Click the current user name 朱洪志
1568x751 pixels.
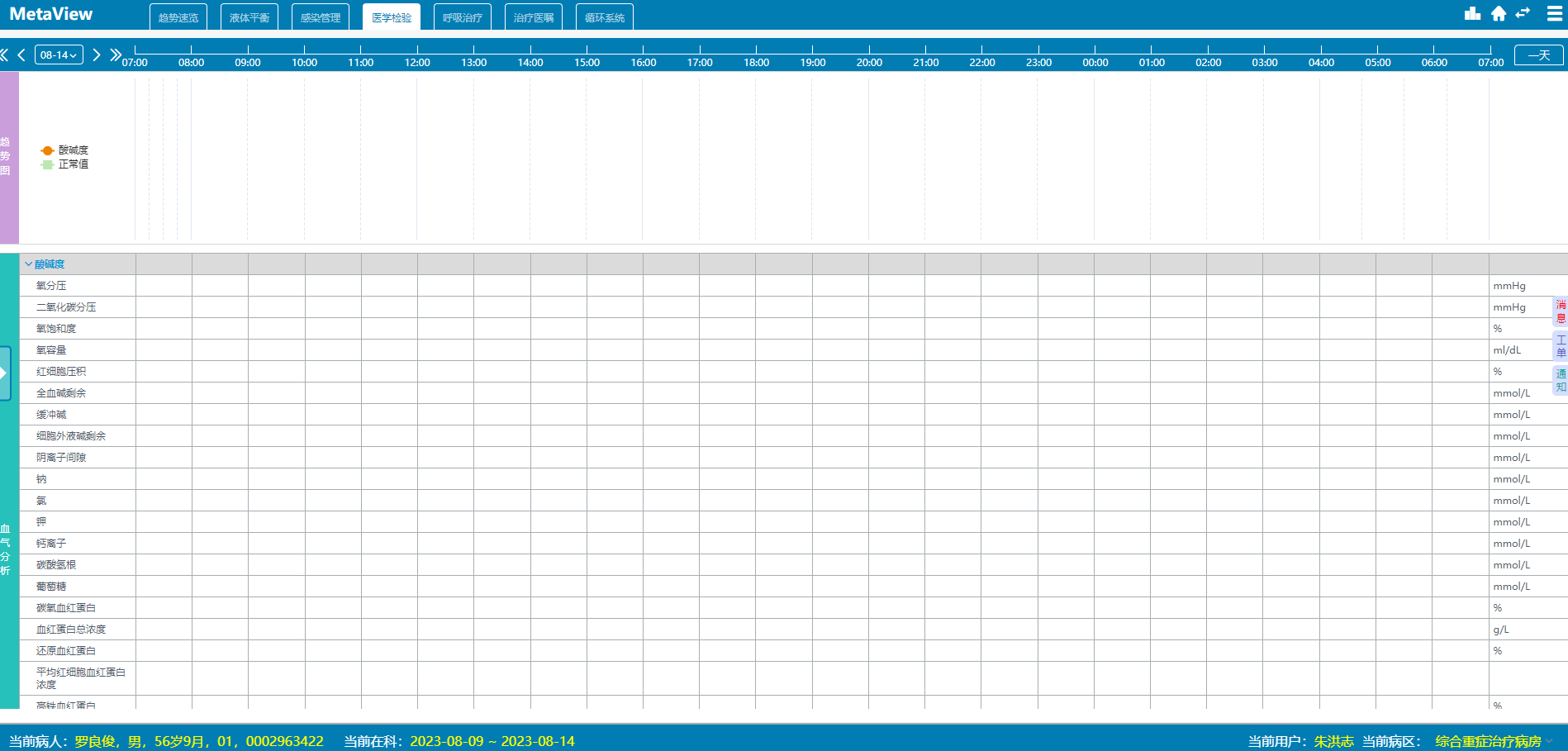[x=1333, y=741]
